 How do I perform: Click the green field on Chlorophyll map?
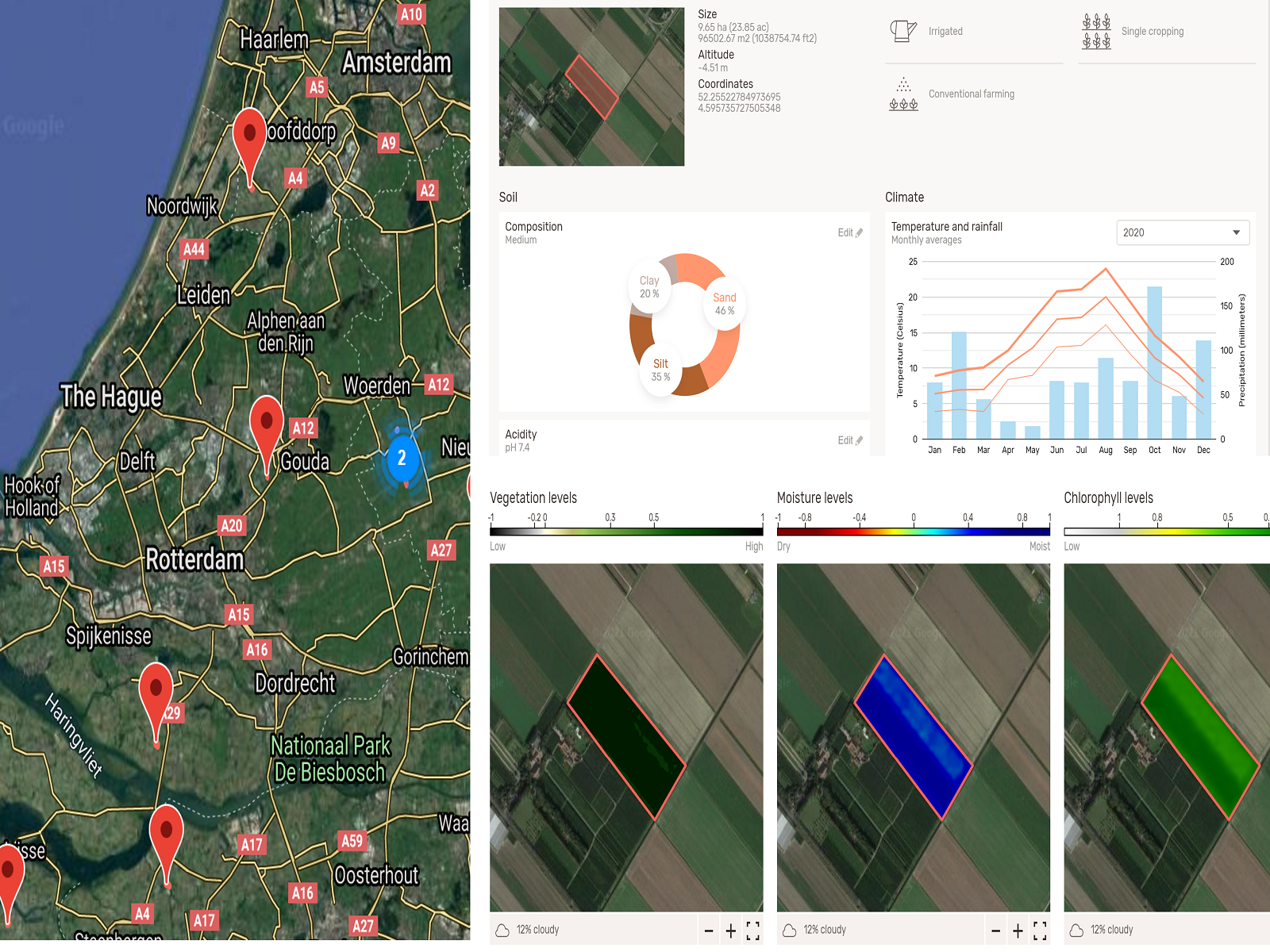(x=1200, y=737)
